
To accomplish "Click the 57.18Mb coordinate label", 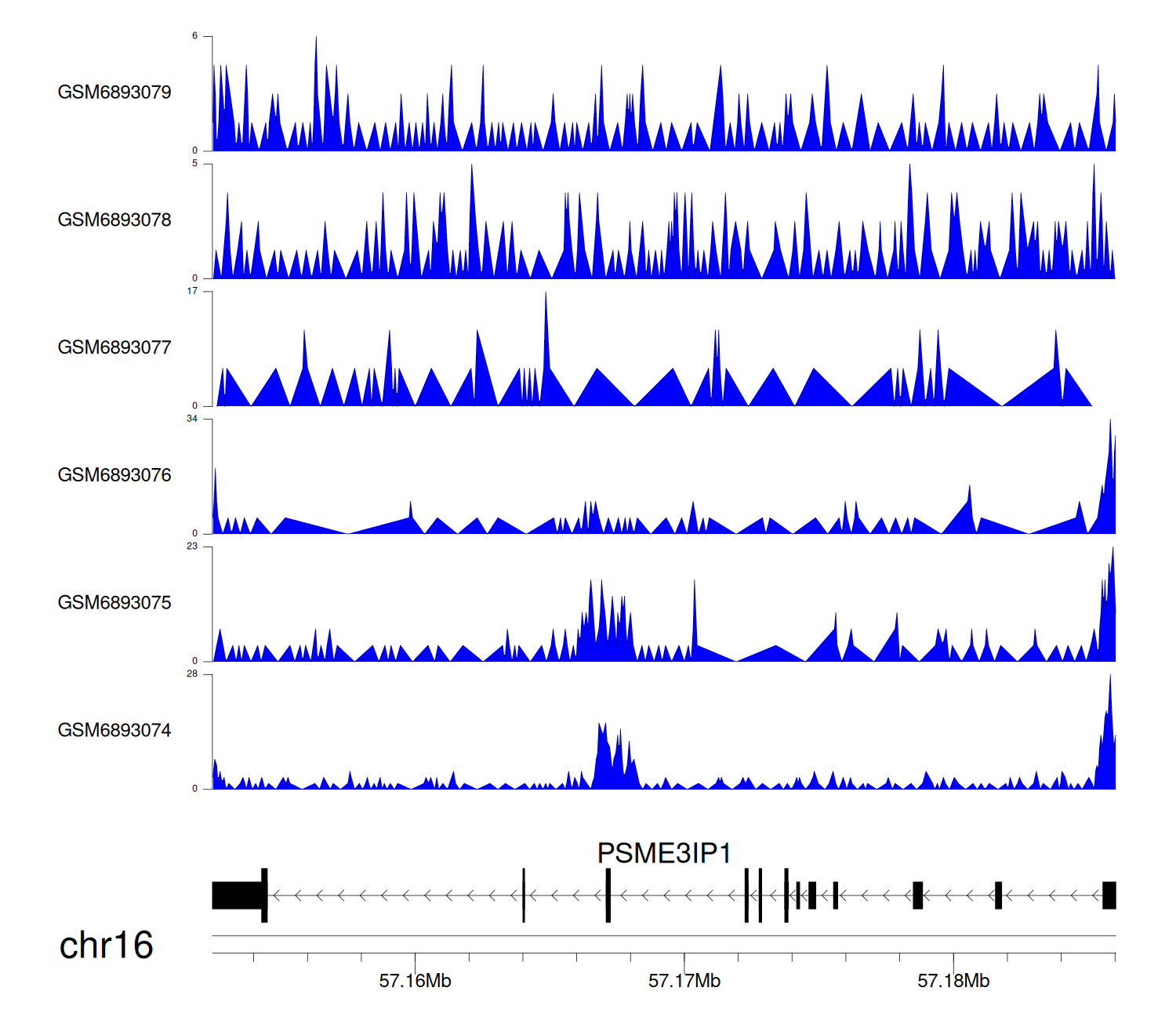I will click(x=953, y=981).
